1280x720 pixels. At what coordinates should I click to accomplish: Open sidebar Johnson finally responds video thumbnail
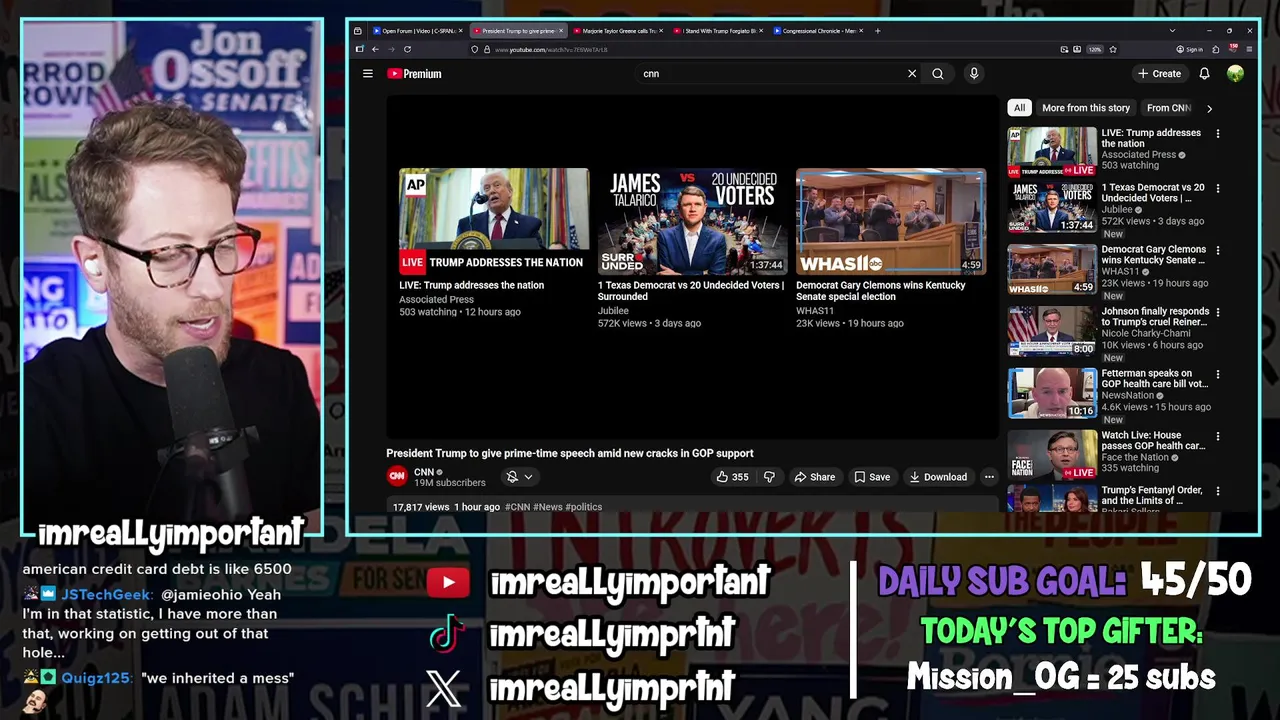(x=1052, y=331)
